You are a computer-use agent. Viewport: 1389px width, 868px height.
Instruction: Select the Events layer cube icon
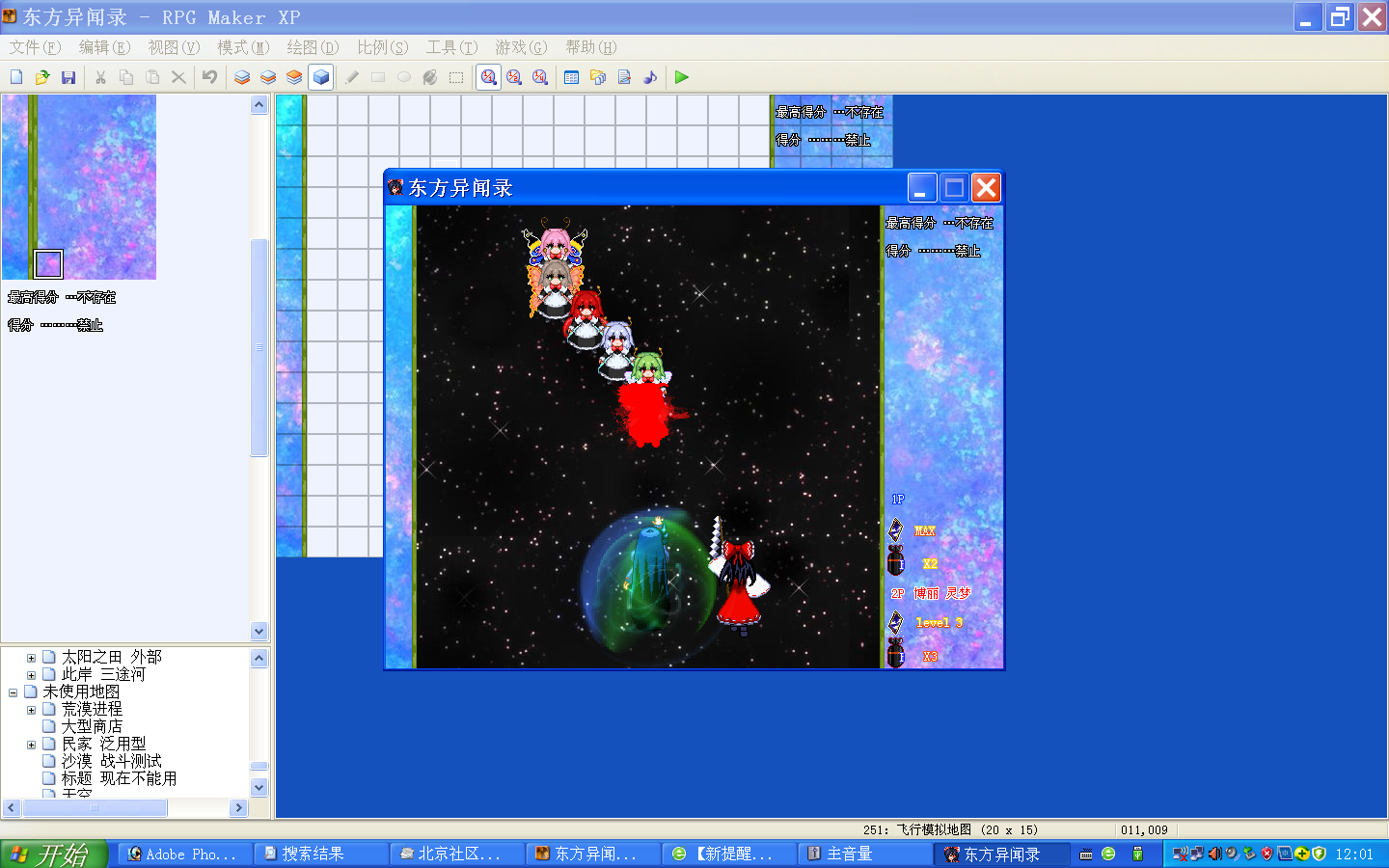pos(321,77)
